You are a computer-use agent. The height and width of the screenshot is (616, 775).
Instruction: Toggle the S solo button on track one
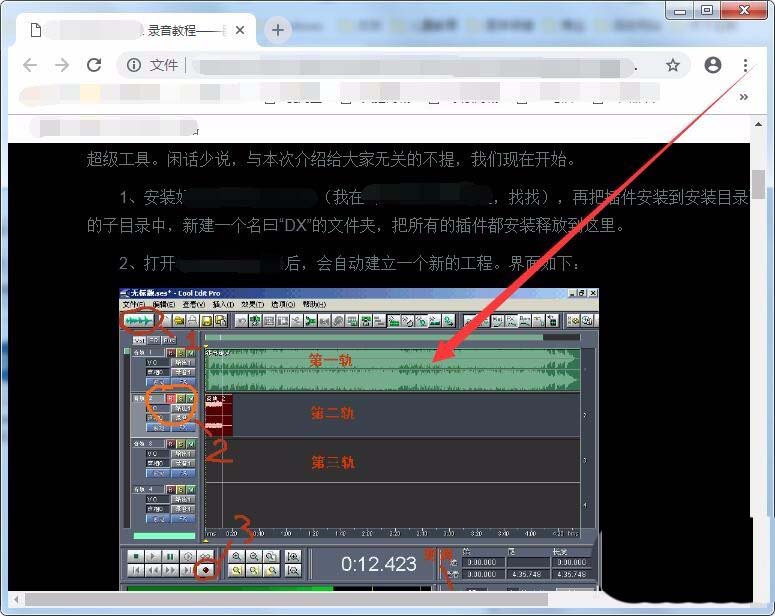pyautogui.click(x=181, y=352)
